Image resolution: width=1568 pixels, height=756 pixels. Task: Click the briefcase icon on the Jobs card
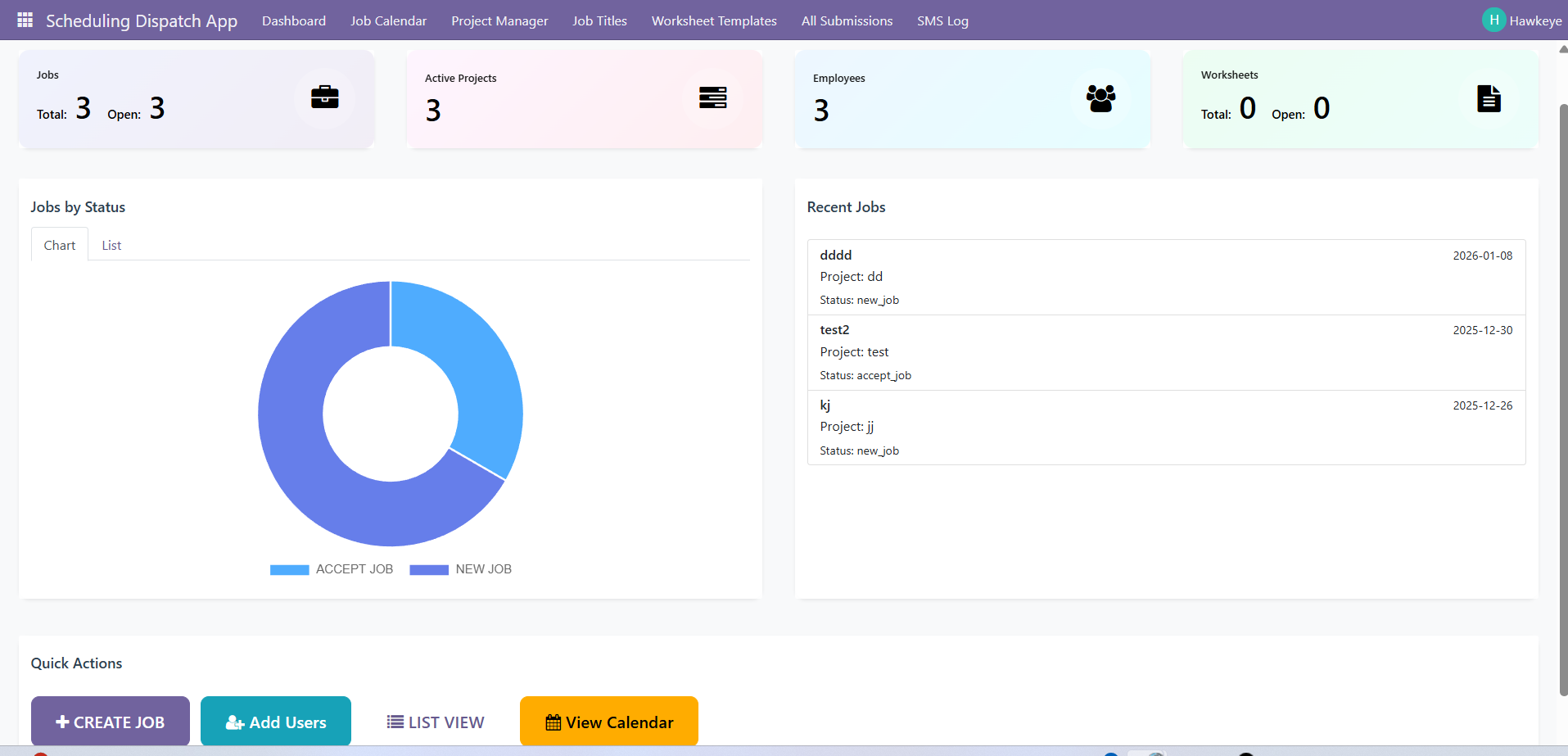[x=325, y=97]
